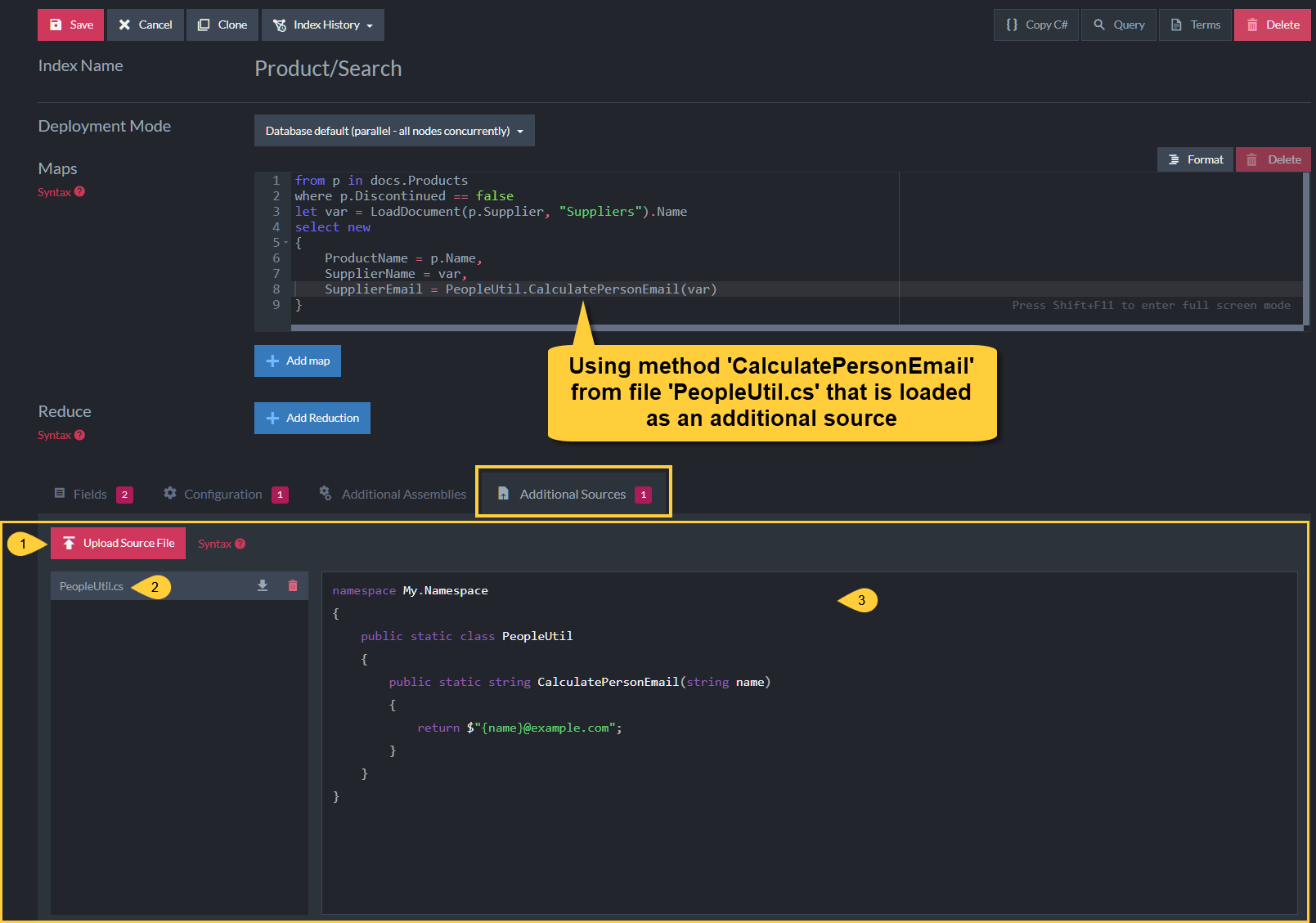This screenshot has height=923, width=1316.
Task: Switch to the Additional Assemblies tab
Action: (x=393, y=494)
